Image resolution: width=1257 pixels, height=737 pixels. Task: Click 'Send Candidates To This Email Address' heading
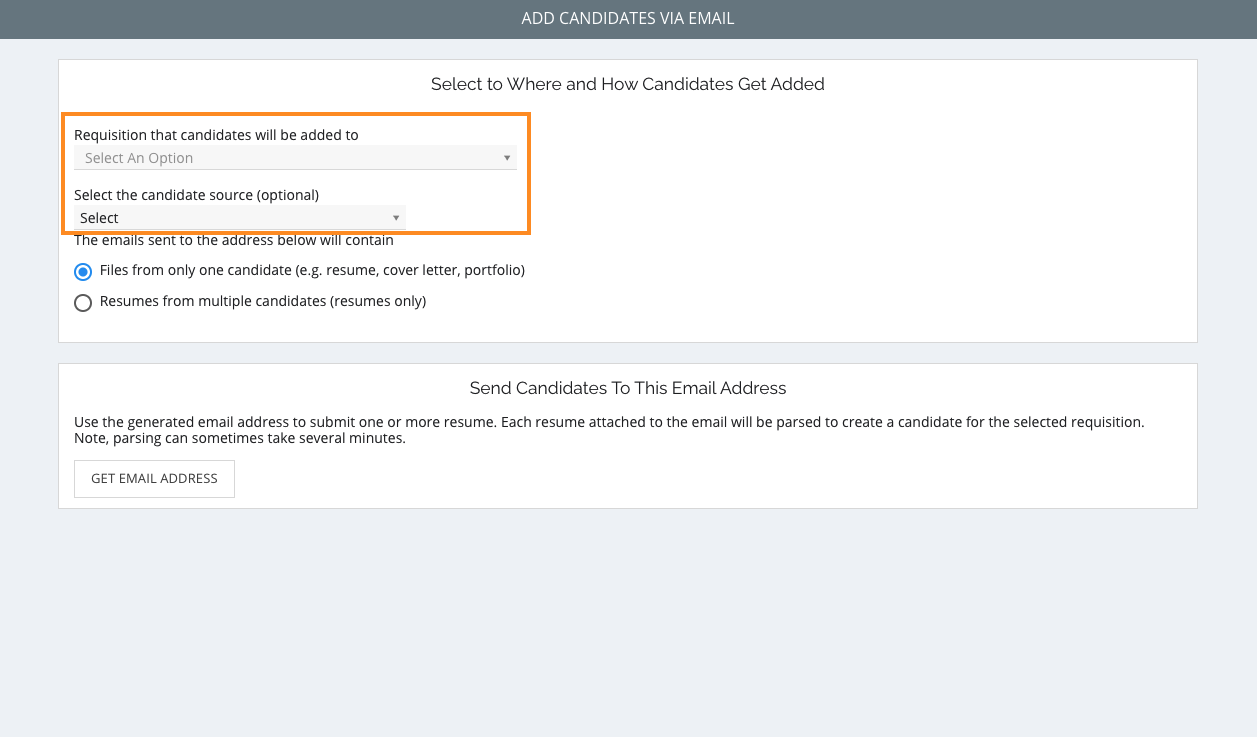[628, 388]
